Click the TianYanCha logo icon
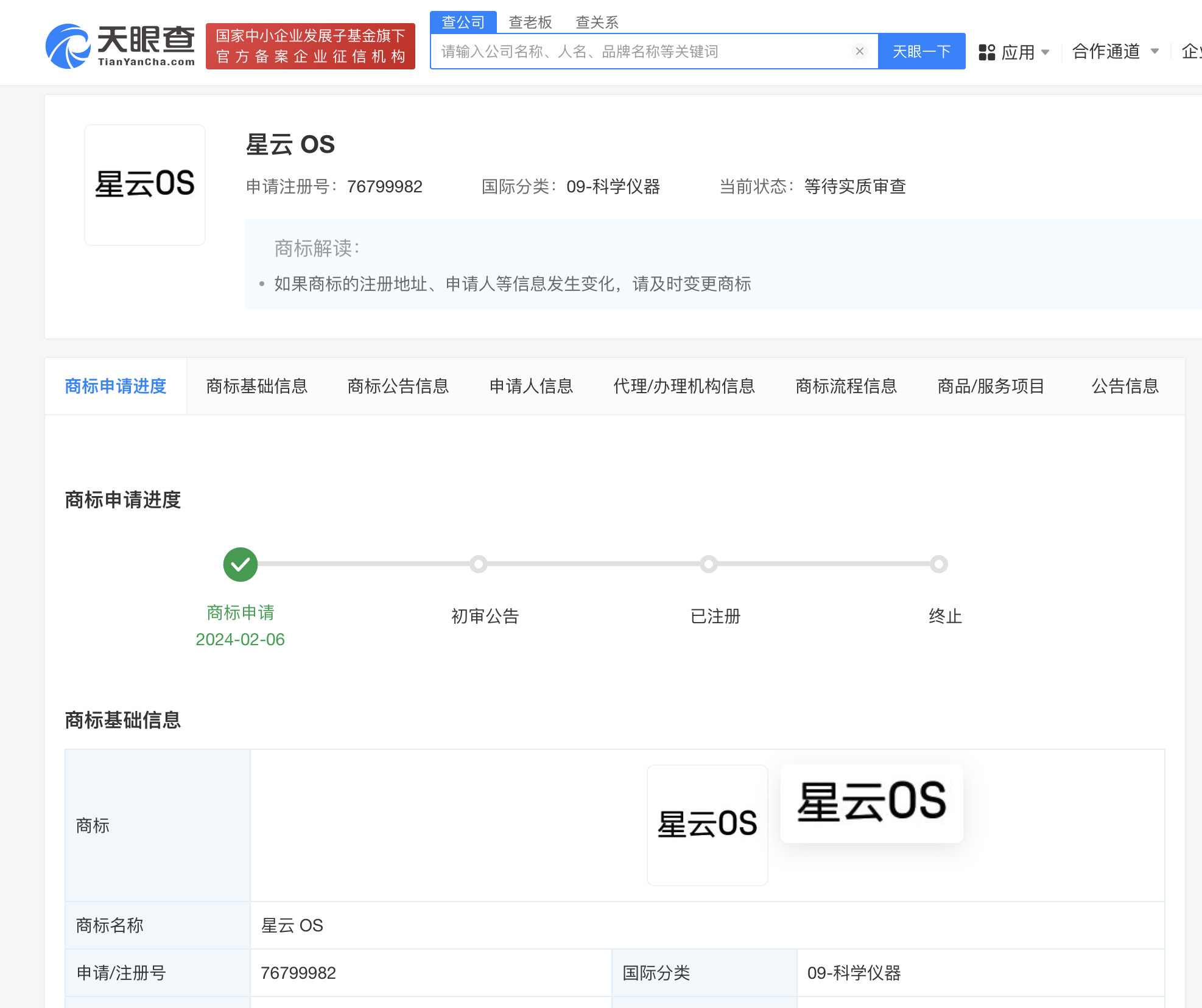This screenshot has width=1202, height=1008. pyautogui.click(x=68, y=46)
